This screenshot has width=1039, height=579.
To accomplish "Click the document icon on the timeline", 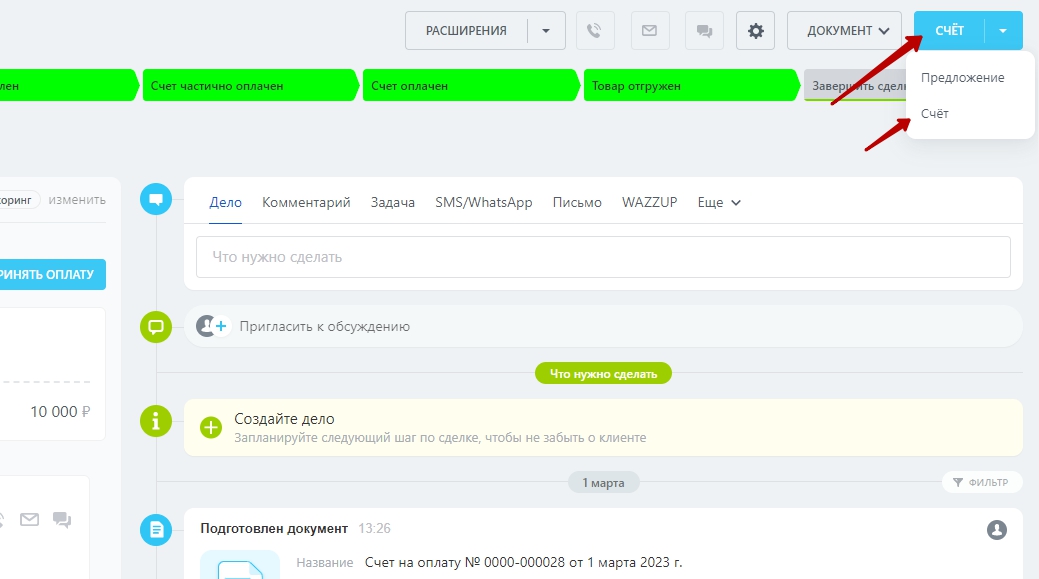I will [x=155, y=529].
